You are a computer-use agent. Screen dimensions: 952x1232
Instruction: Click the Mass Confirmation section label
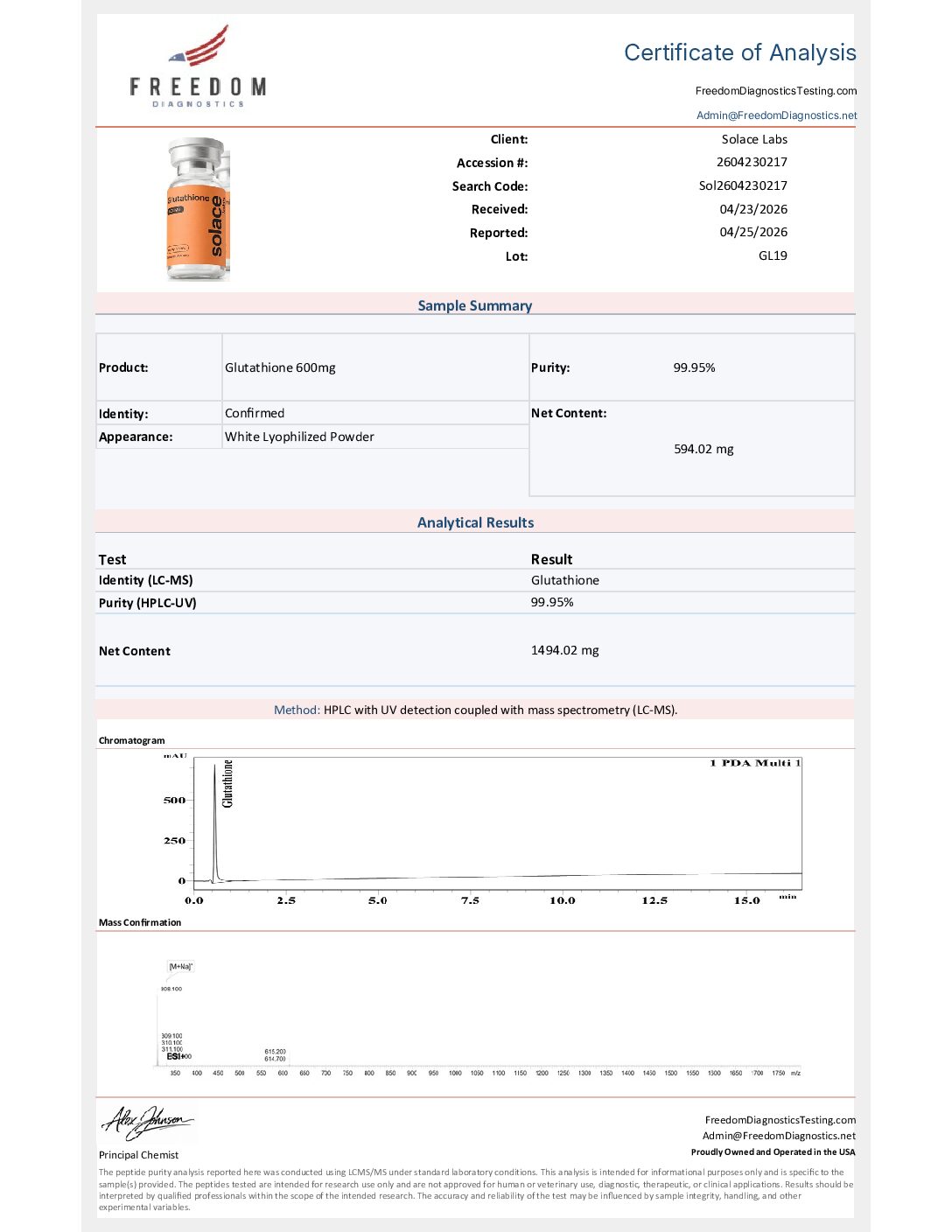[x=140, y=922]
